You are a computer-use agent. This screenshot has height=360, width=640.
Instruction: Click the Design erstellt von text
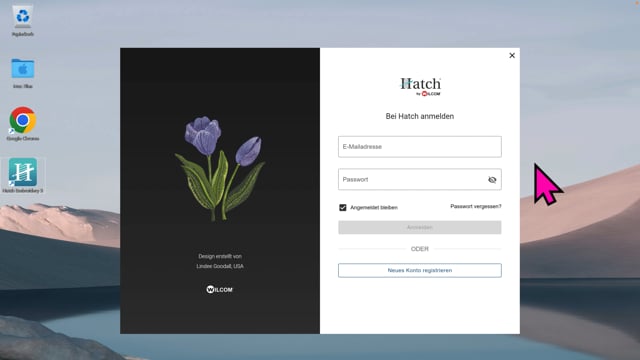[x=220, y=256]
